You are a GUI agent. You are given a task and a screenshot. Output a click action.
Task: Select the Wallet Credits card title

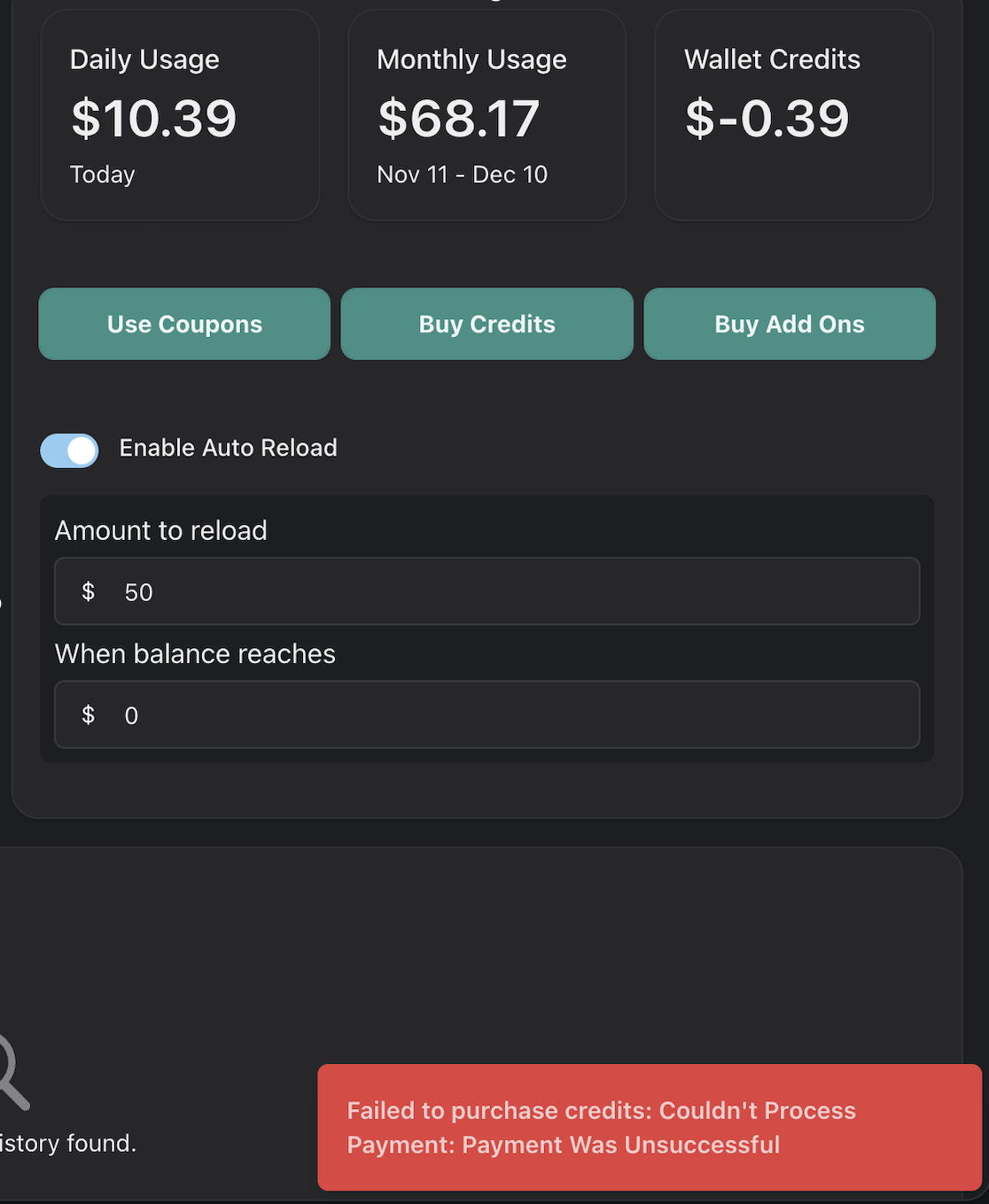(x=772, y=59)
